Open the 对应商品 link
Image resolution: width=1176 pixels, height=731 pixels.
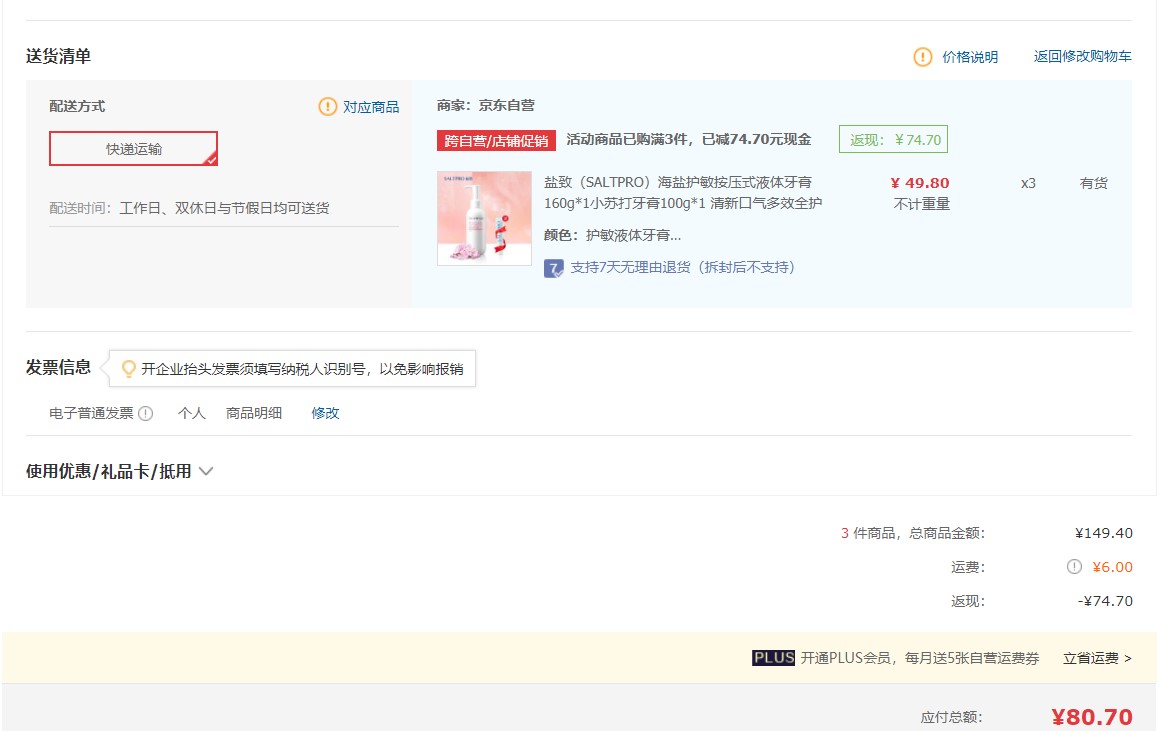pos(371,107)
